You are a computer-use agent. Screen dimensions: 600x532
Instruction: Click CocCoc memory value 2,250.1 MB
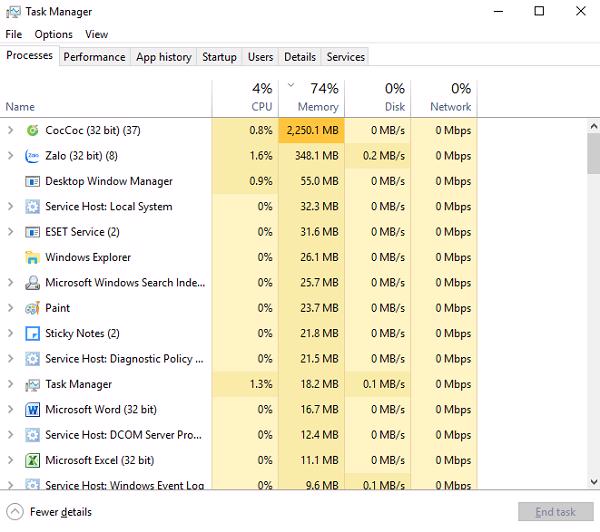click(313, 131)
